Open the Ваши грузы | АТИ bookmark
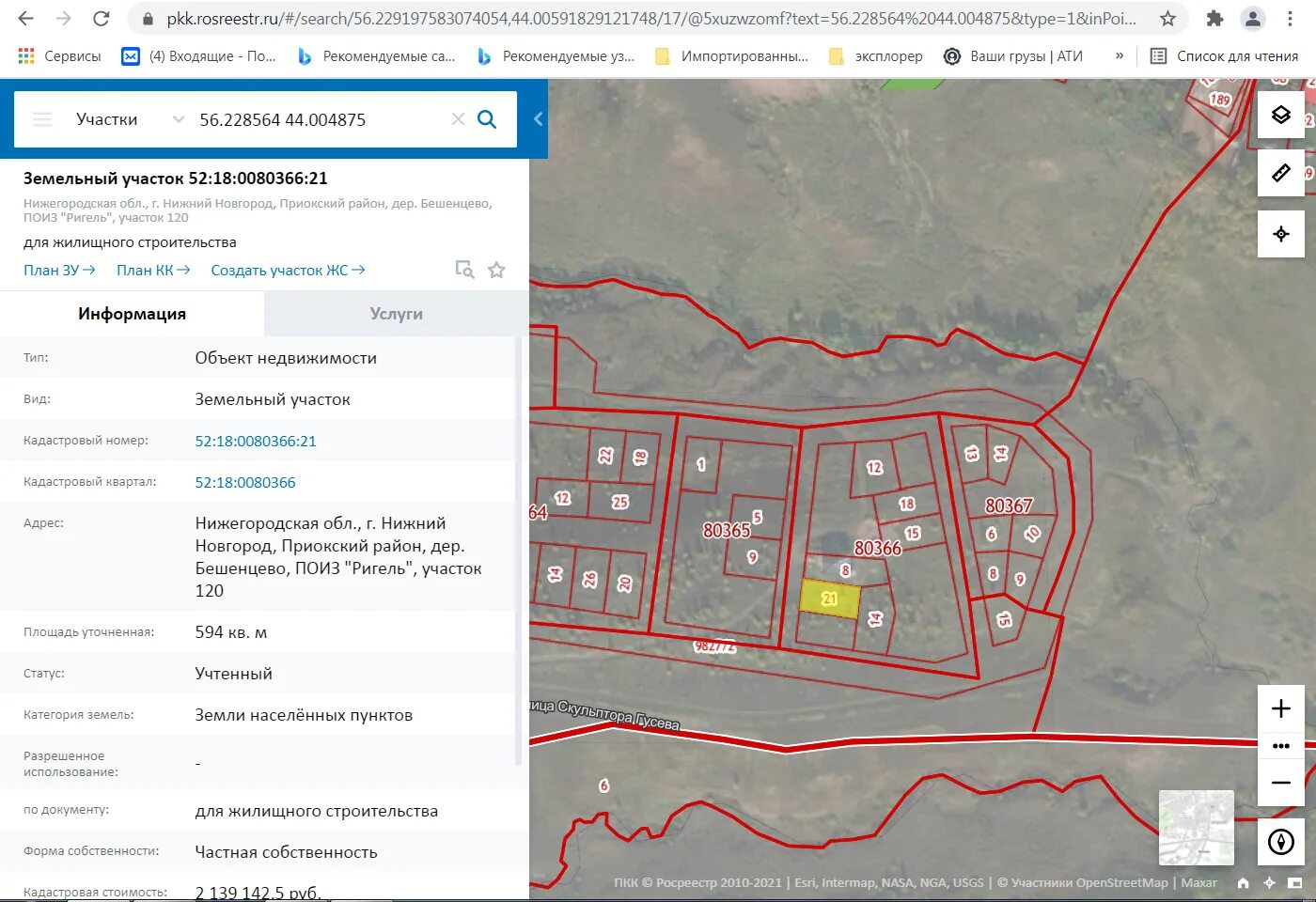This screenshot has height=902, width=1316. click(1013, 56)
